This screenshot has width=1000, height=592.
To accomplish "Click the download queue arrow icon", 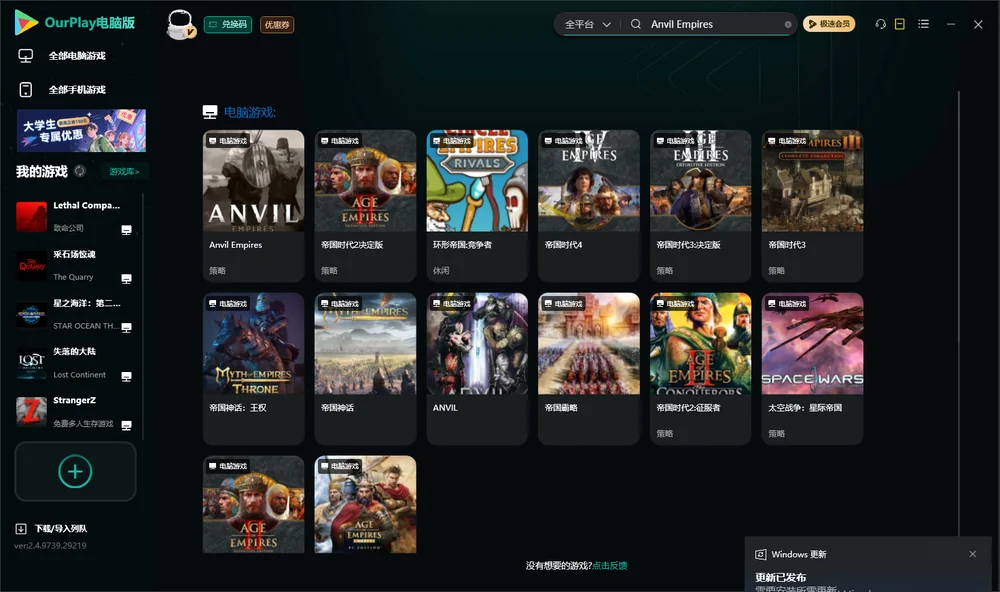I will click(21, 528).
